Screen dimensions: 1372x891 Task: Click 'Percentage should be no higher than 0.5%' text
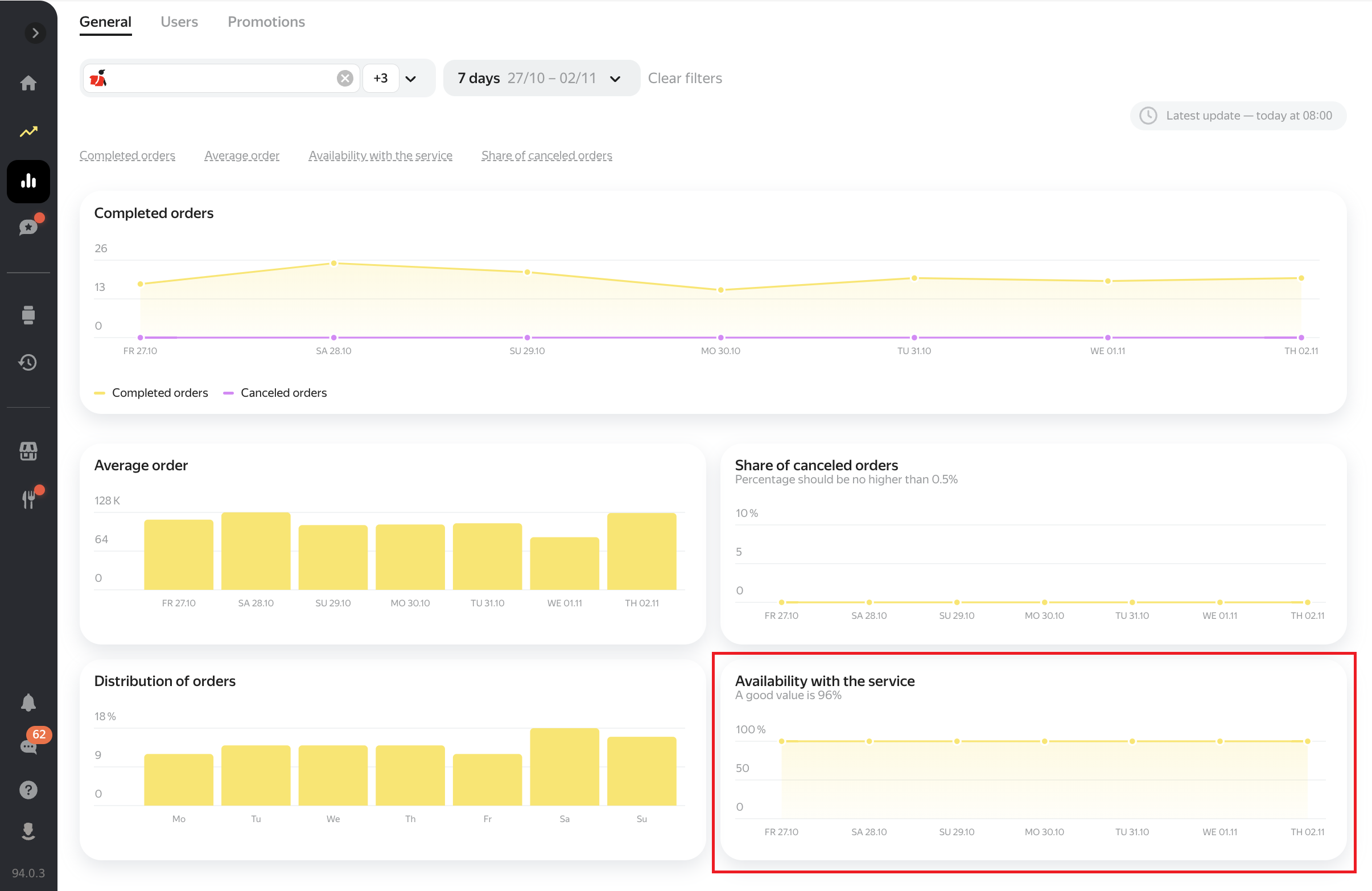point(846,479)
